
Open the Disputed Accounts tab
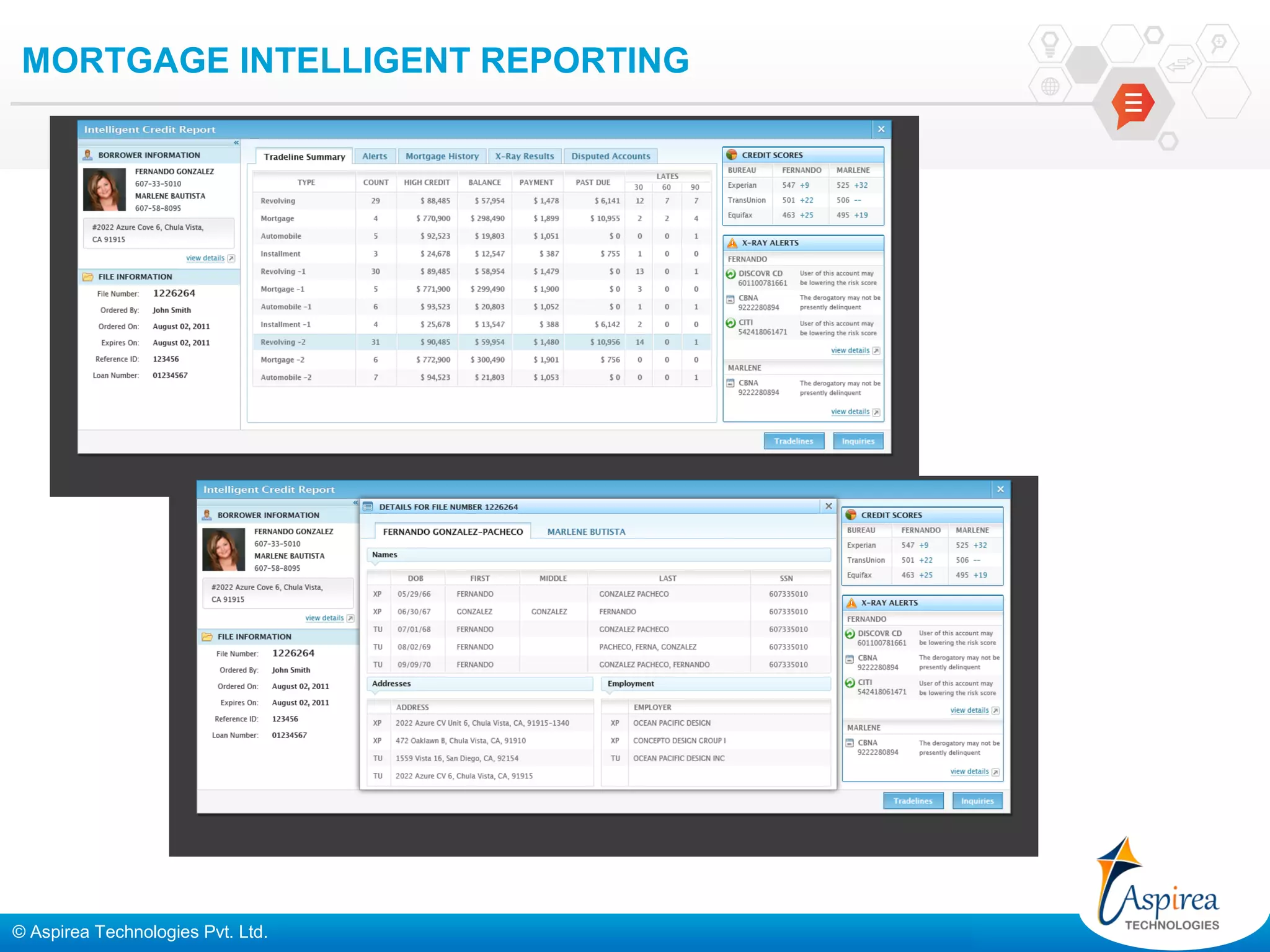(610, 156)
